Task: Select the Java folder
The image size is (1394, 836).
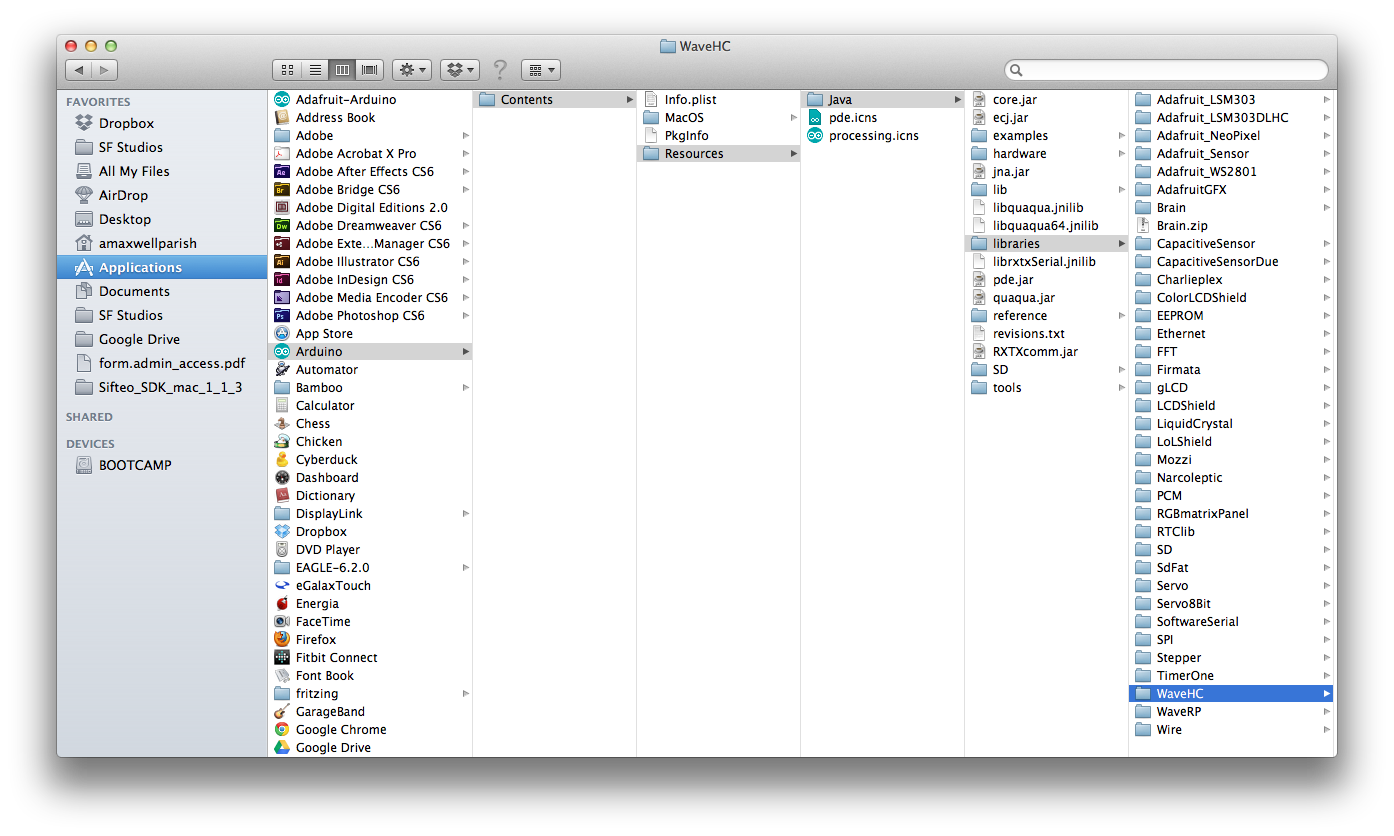Action: [883, 99]
